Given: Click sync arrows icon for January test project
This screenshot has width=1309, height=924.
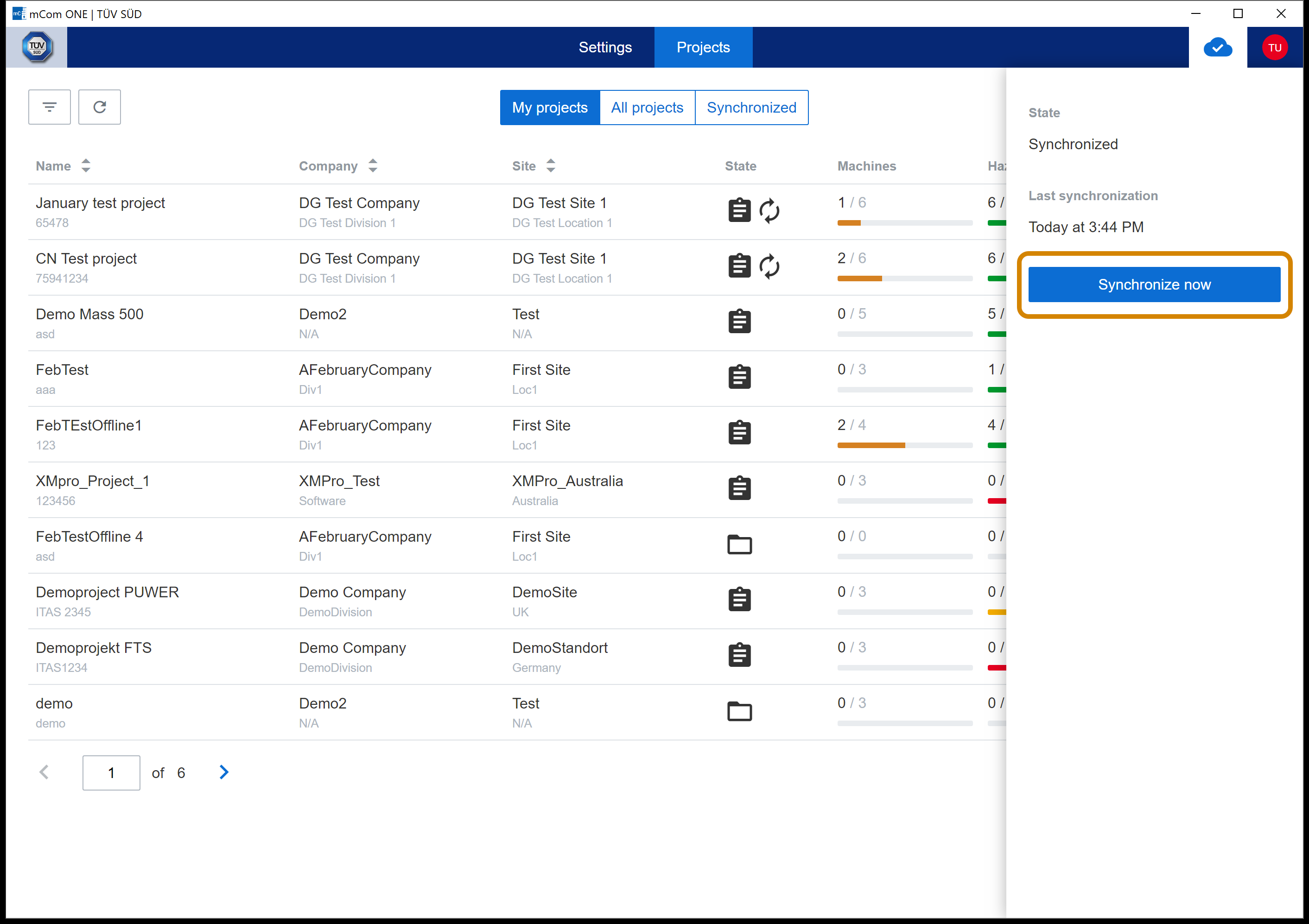Looking at the screenshot, I should [x=769, y=211].
